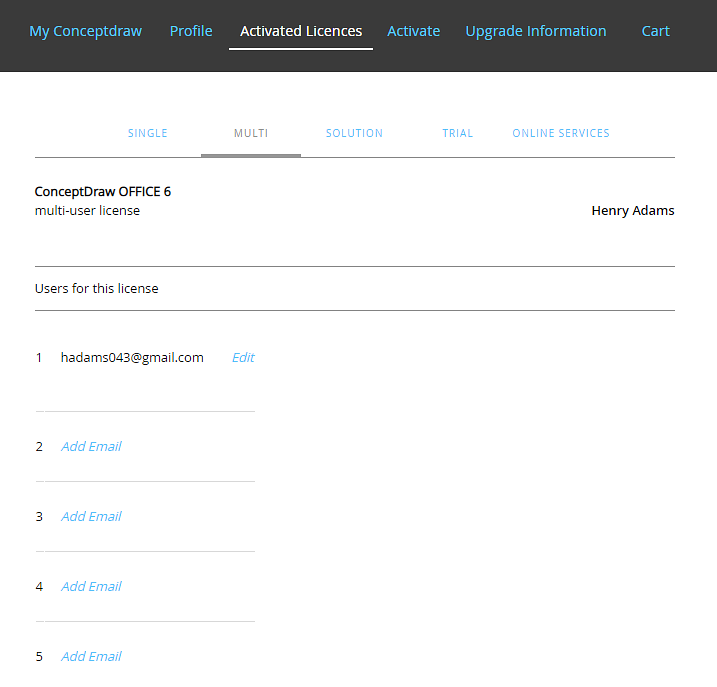Add Email for user slot 4
The height and width of the screenshot is (687, 717).
click(x=91, y=586)
